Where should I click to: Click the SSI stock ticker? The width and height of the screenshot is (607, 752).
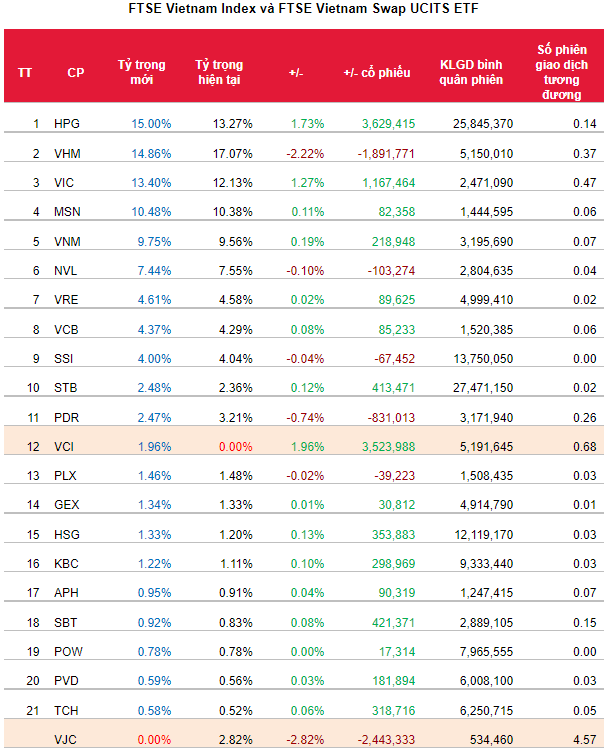tap(65, 359)
